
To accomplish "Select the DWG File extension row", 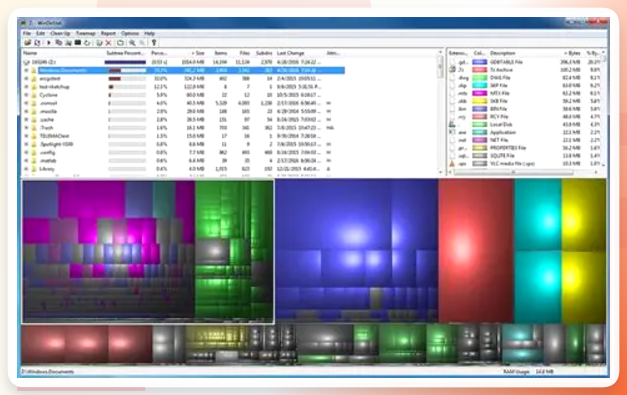I will (x=524, y=78).
